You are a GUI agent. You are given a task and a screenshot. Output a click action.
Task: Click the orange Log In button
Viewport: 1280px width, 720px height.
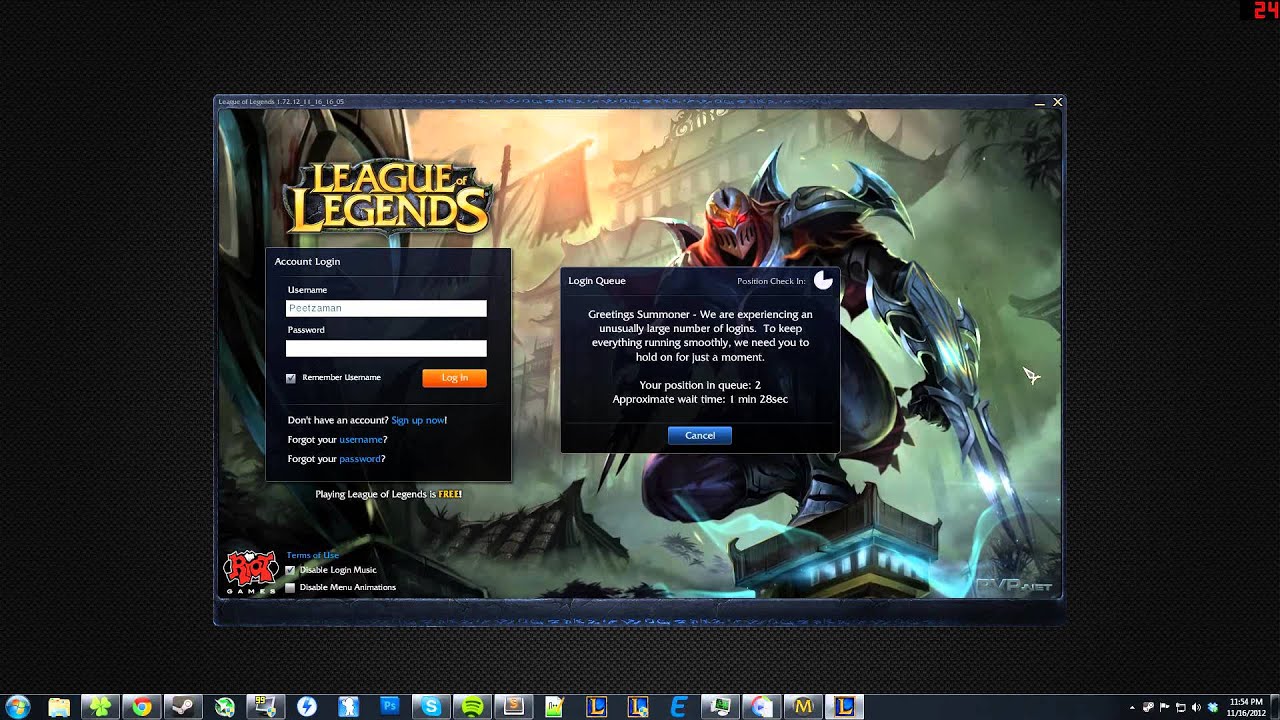(454, 378)
